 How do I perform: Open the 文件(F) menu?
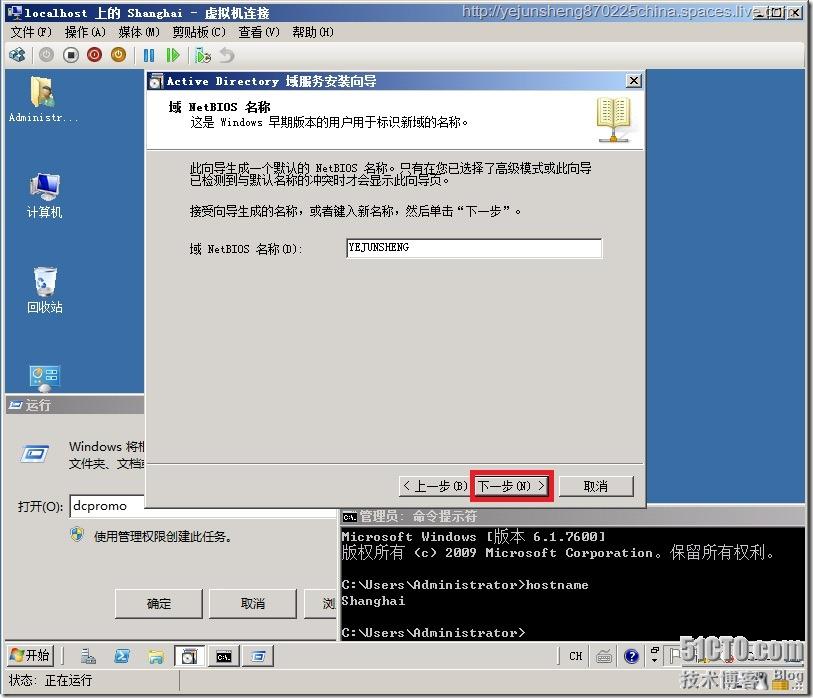[x=31, y=32]
